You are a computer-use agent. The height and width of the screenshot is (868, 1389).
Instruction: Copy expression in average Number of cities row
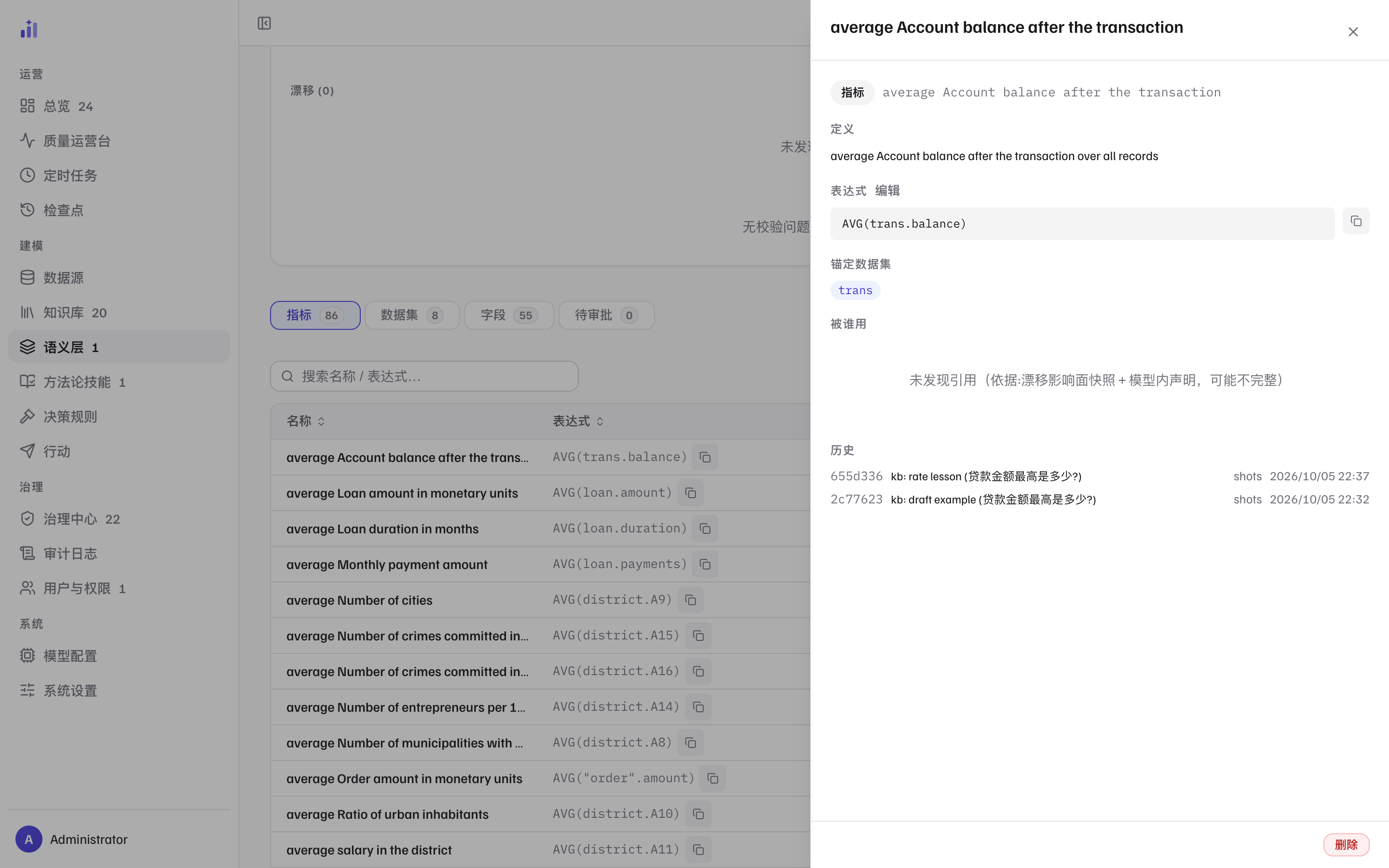tap(691, 600)
